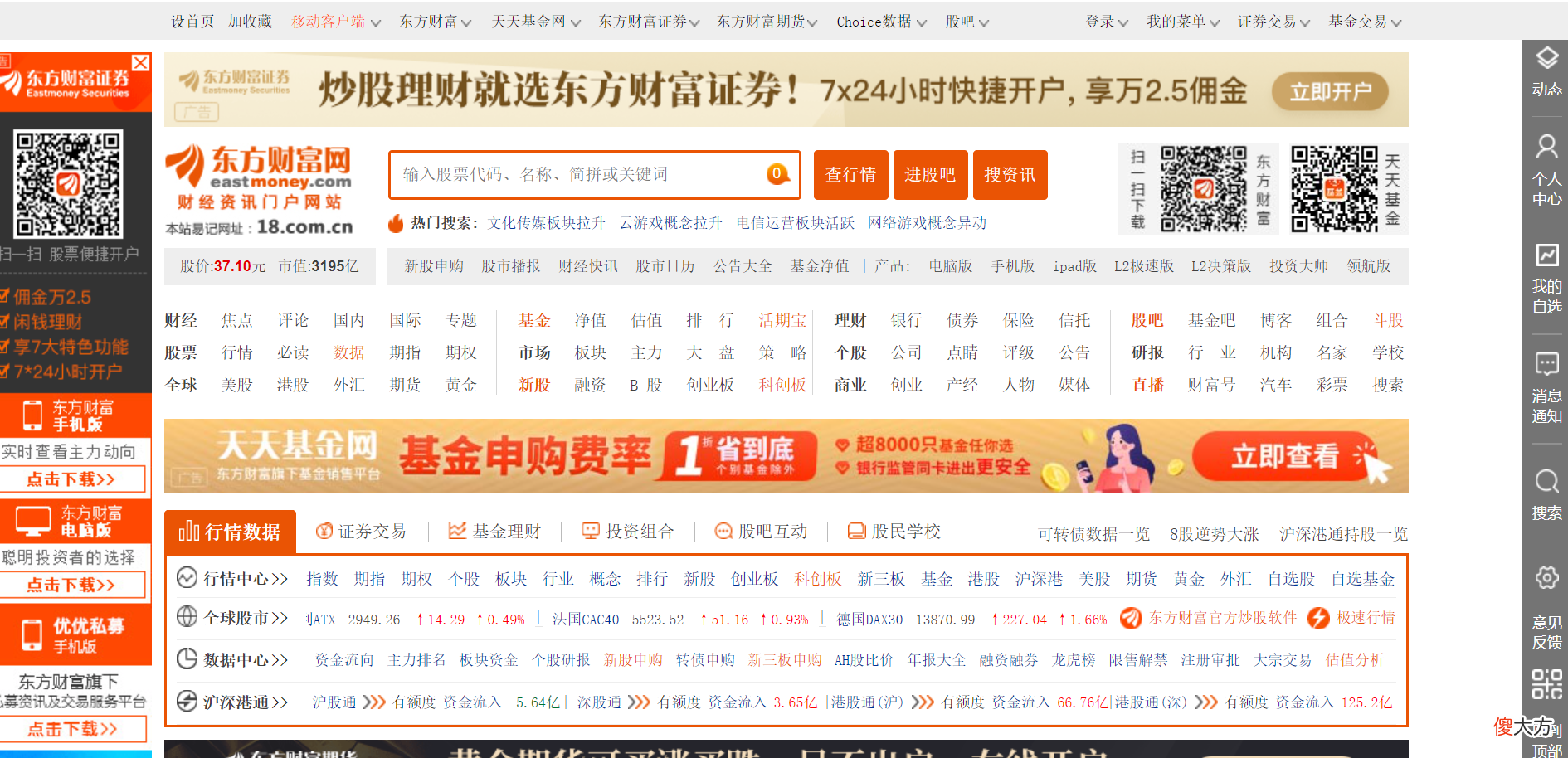Close the left floating advertisement
Screen dimensions: 1568x758
tap(141, 62)
